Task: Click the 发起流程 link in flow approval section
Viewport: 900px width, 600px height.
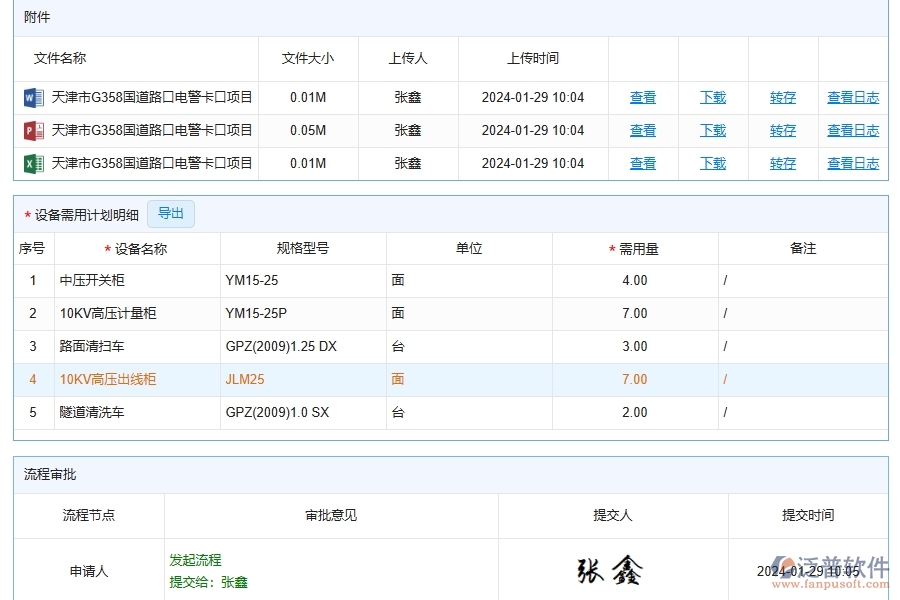Action: [x=196, y=560]
